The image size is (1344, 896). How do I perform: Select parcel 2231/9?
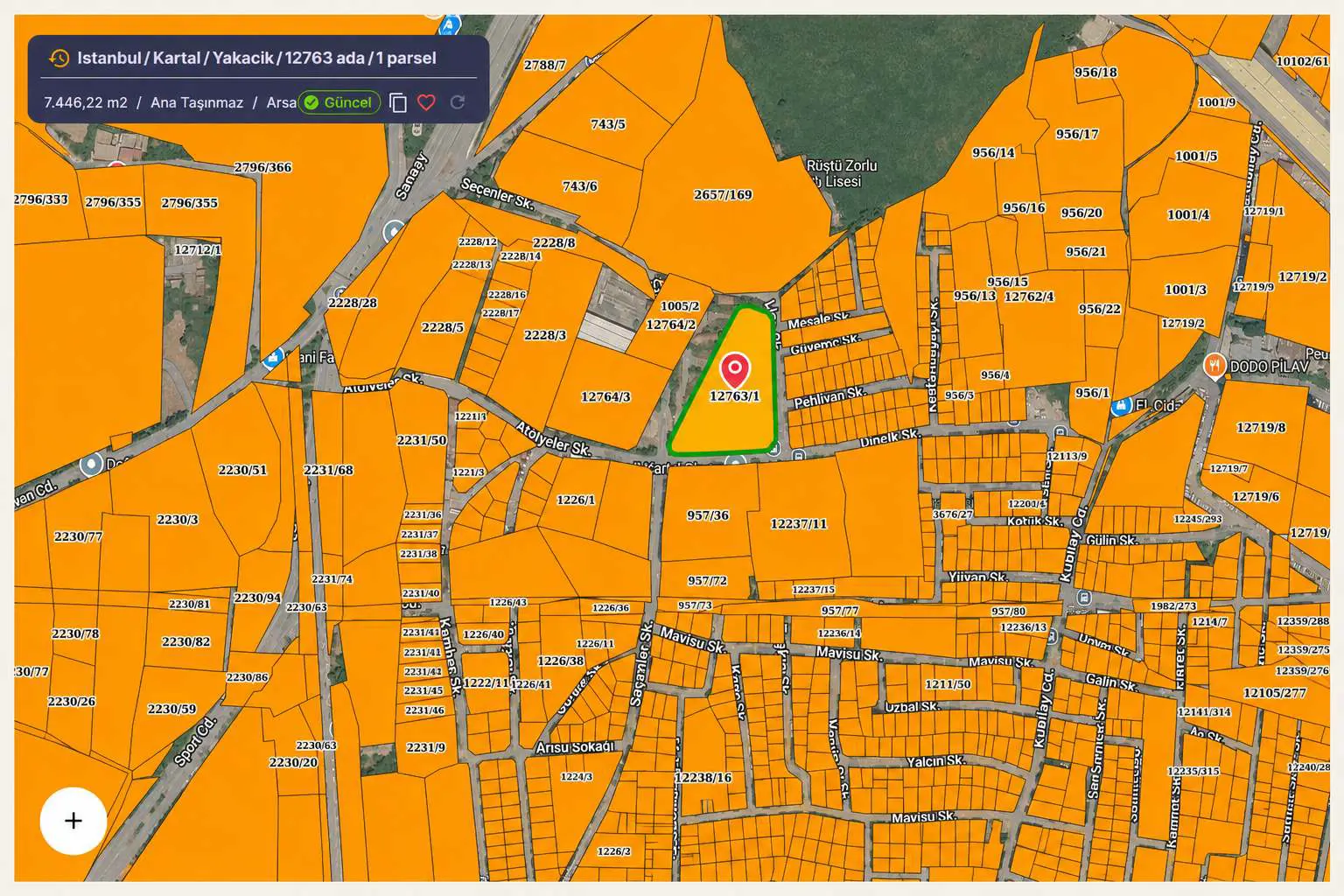pyautogui.click(x=425, y=747)
